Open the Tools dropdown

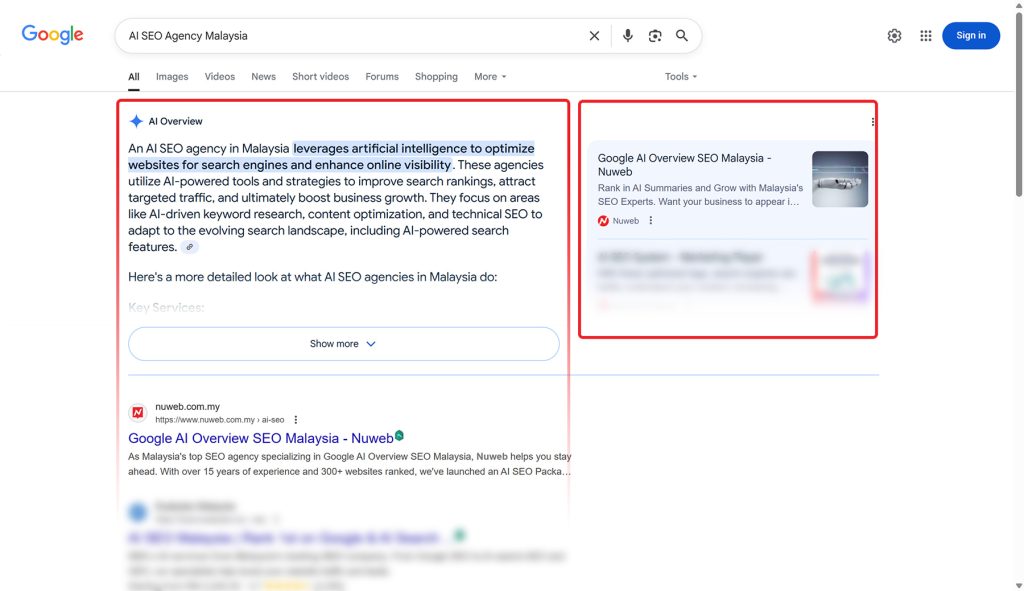click(680, 76)
